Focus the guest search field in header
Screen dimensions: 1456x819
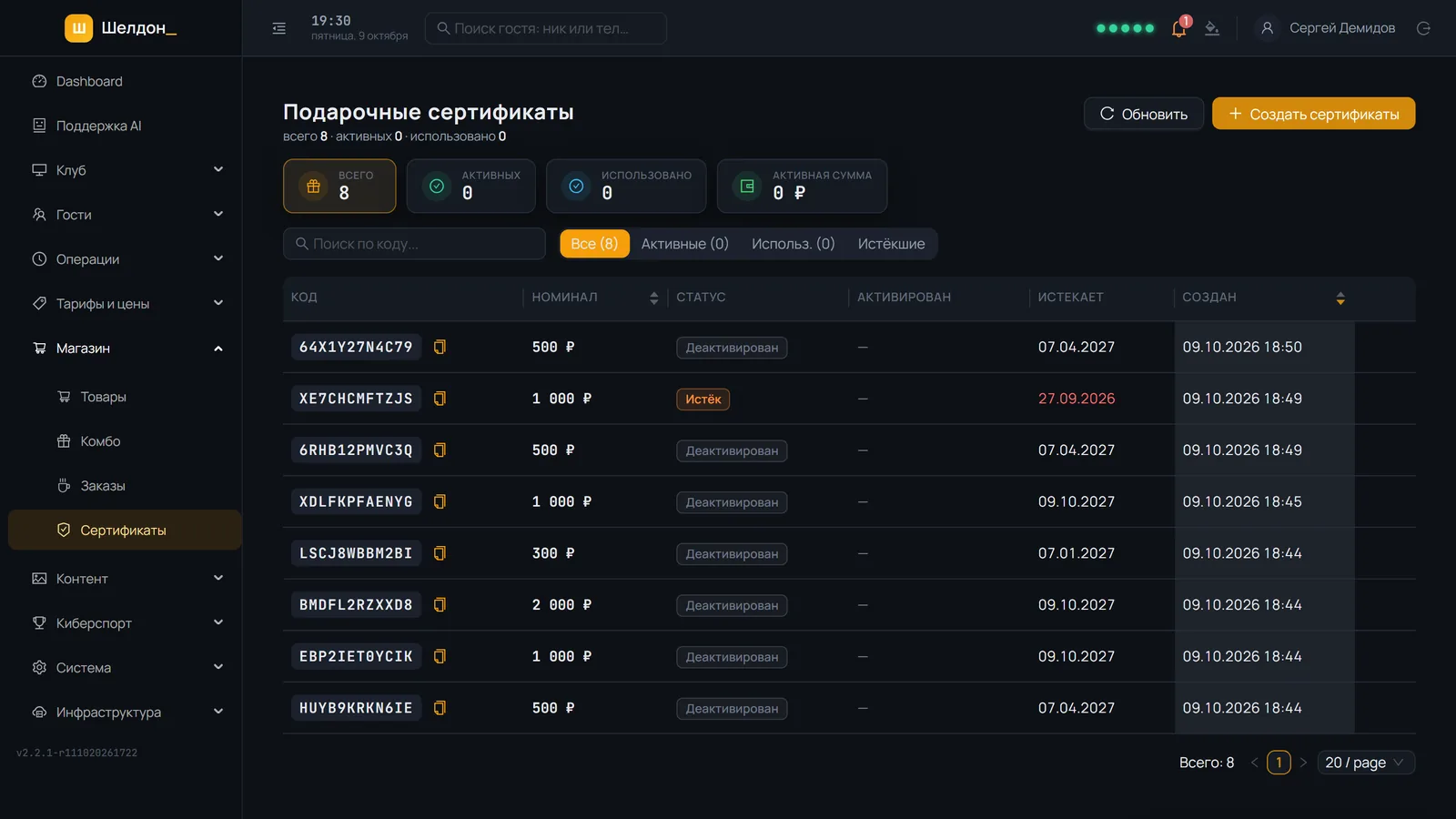pyautogui.click(x=545, y=28)
